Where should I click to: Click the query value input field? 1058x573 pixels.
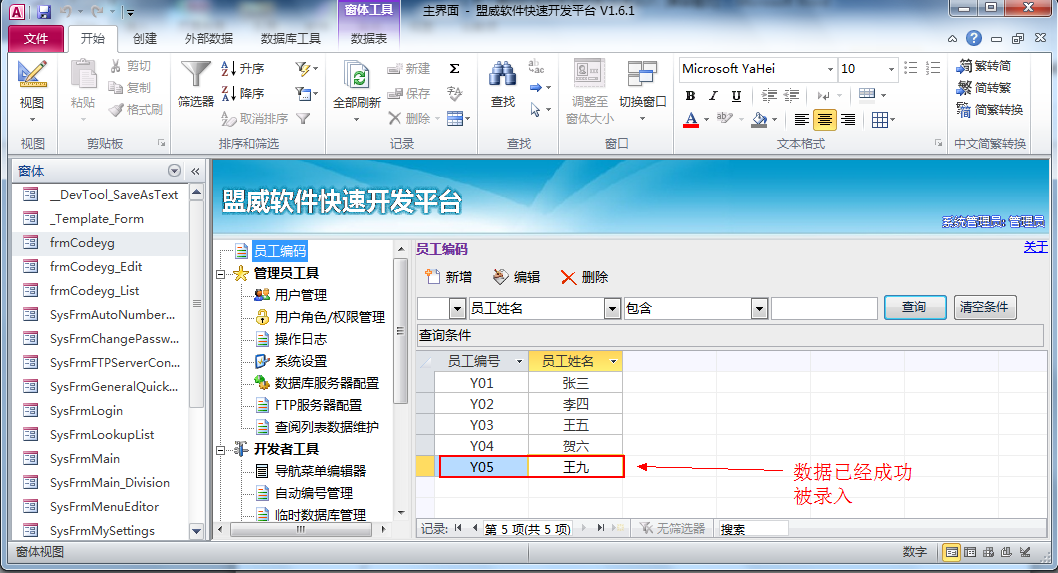click(824, 308)
